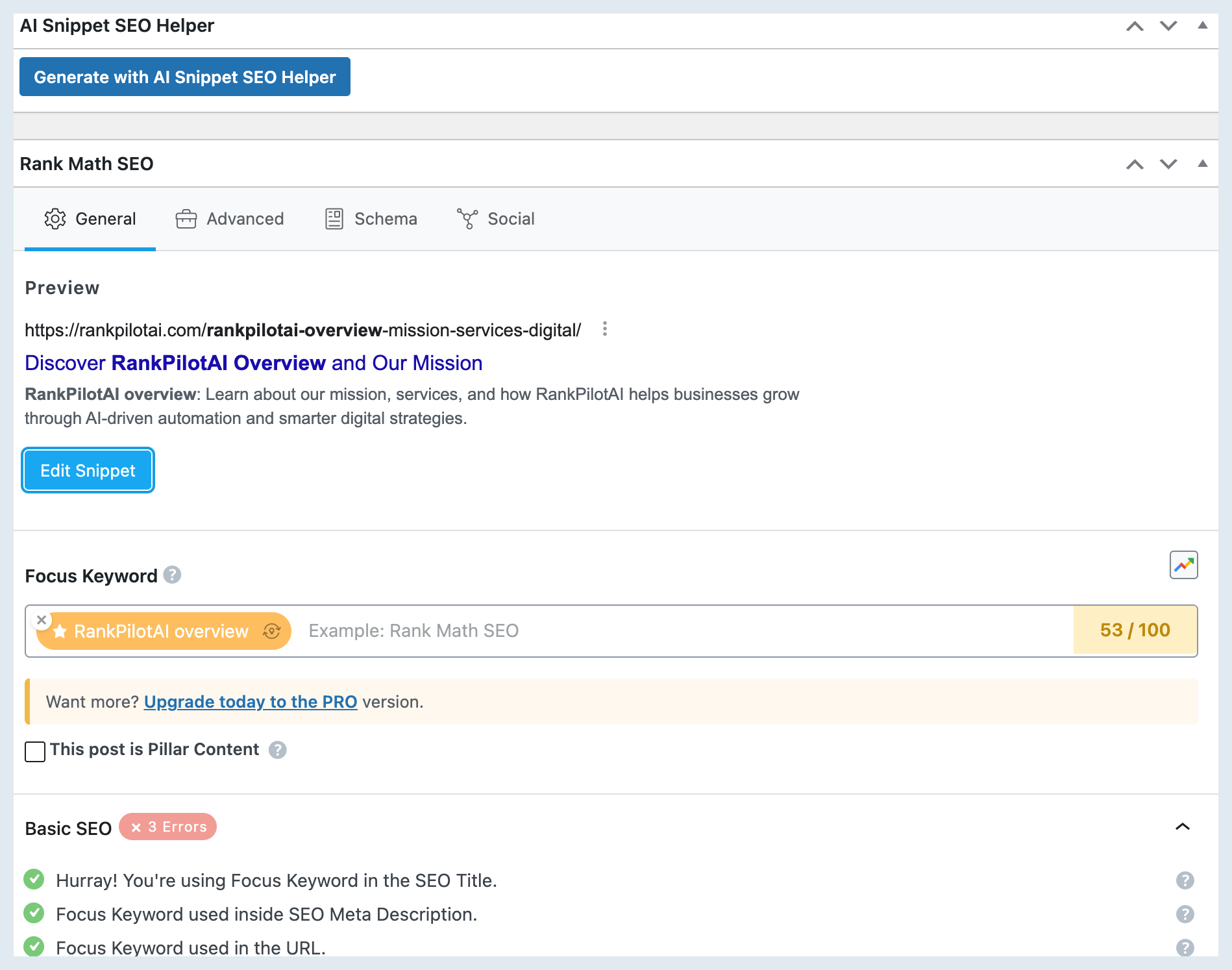Open Focus Keyword help icon
This screenshot has width=1232, height=970.
pos(172,575)
